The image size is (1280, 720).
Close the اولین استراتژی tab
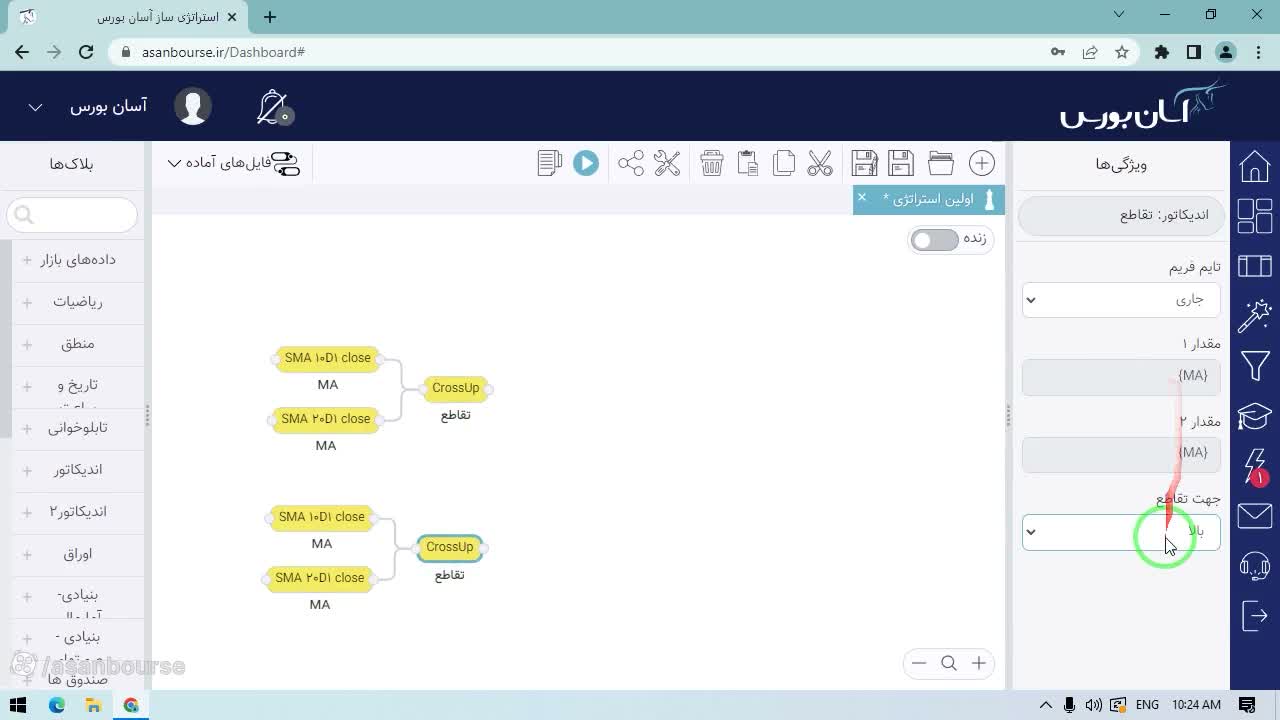tap(862, 197)
